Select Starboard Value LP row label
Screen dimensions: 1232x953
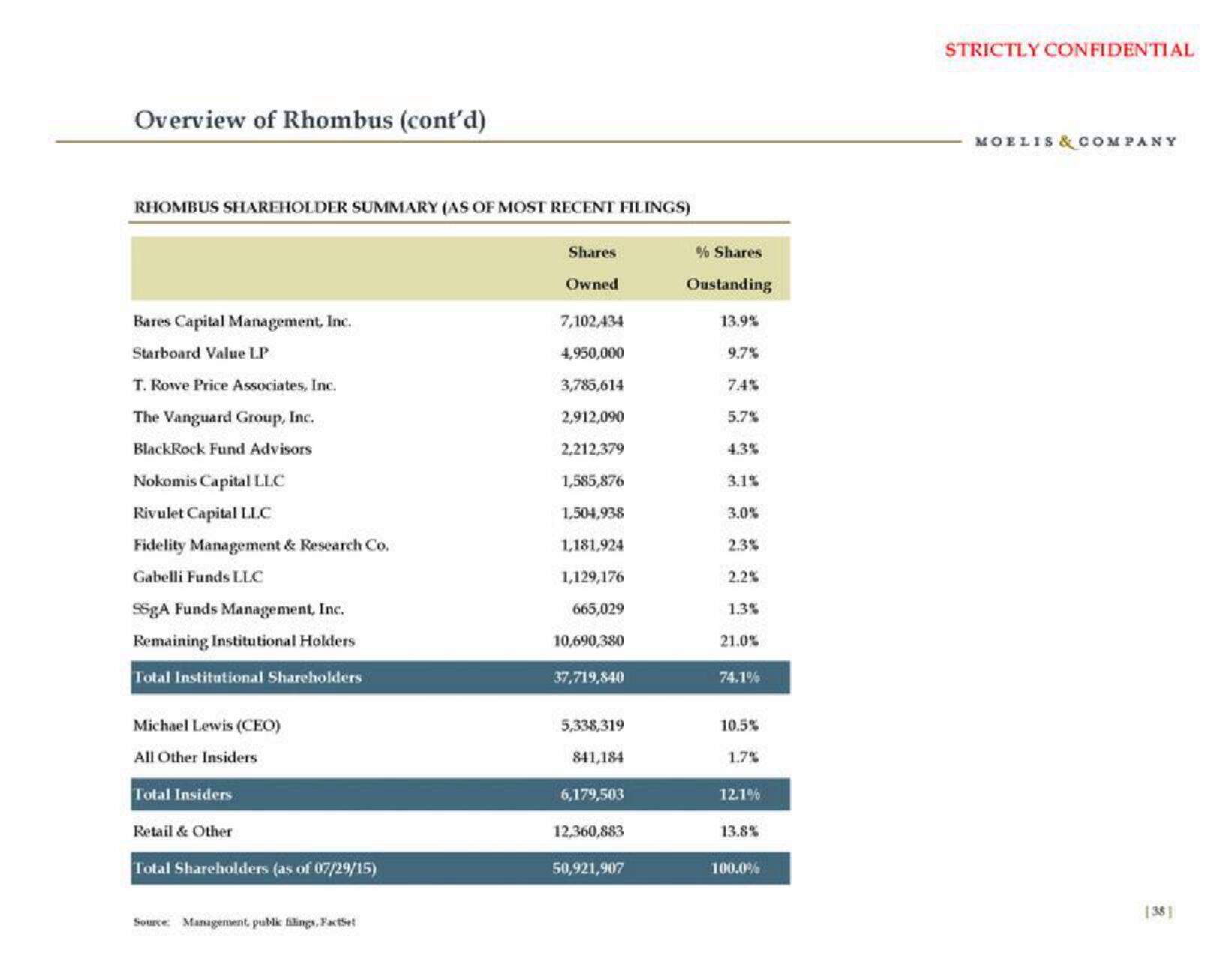coord(200,353)
